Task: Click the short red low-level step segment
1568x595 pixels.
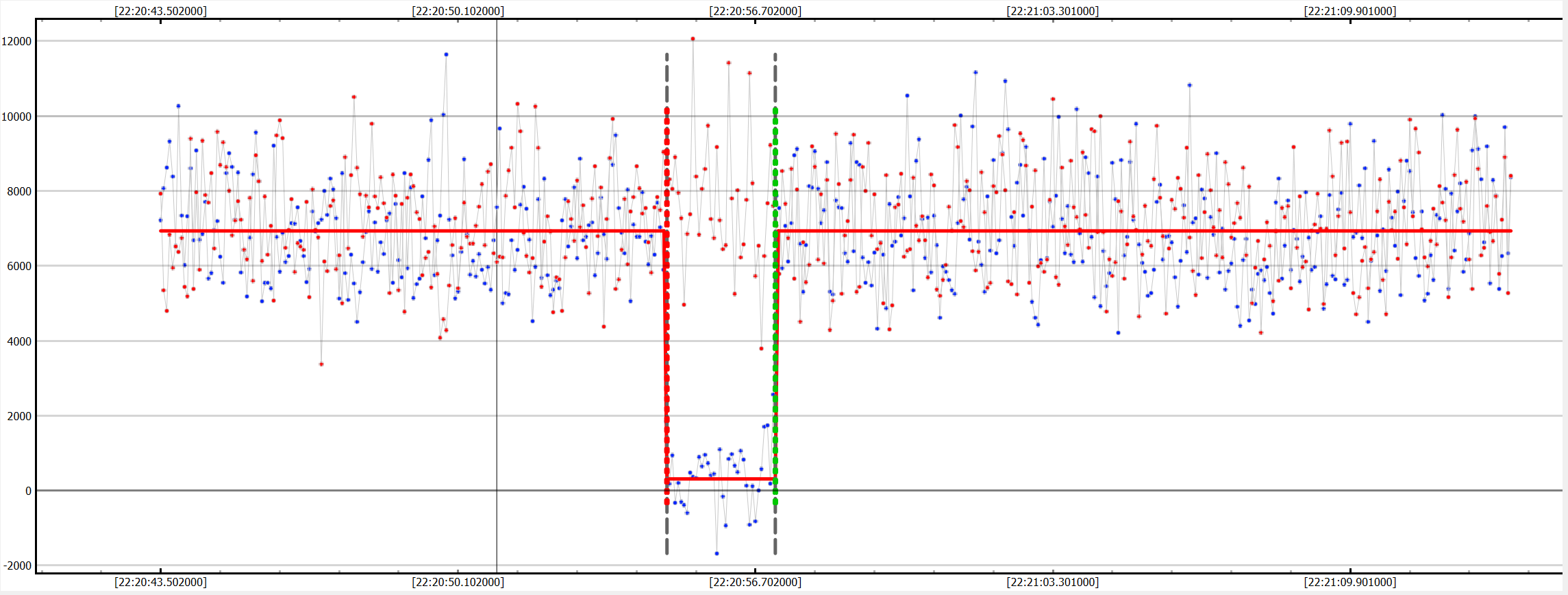Action: tap(721, 478)
